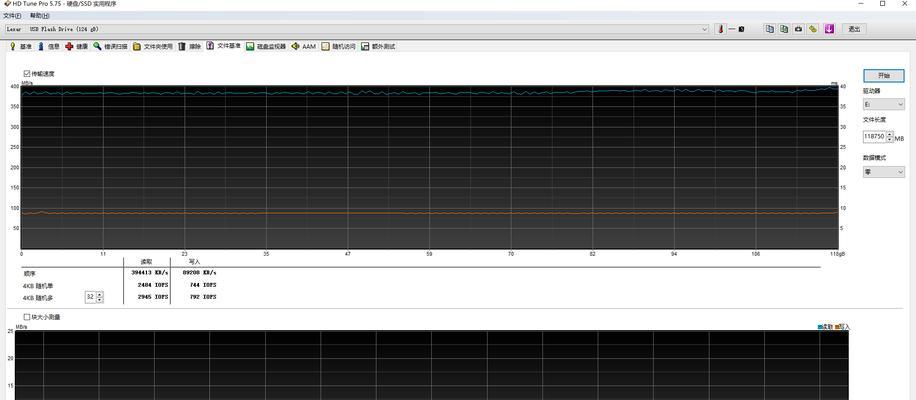Click the sequential read value 394413 KB/s
The image size is (916, 400).
click(x=149, y=273)
